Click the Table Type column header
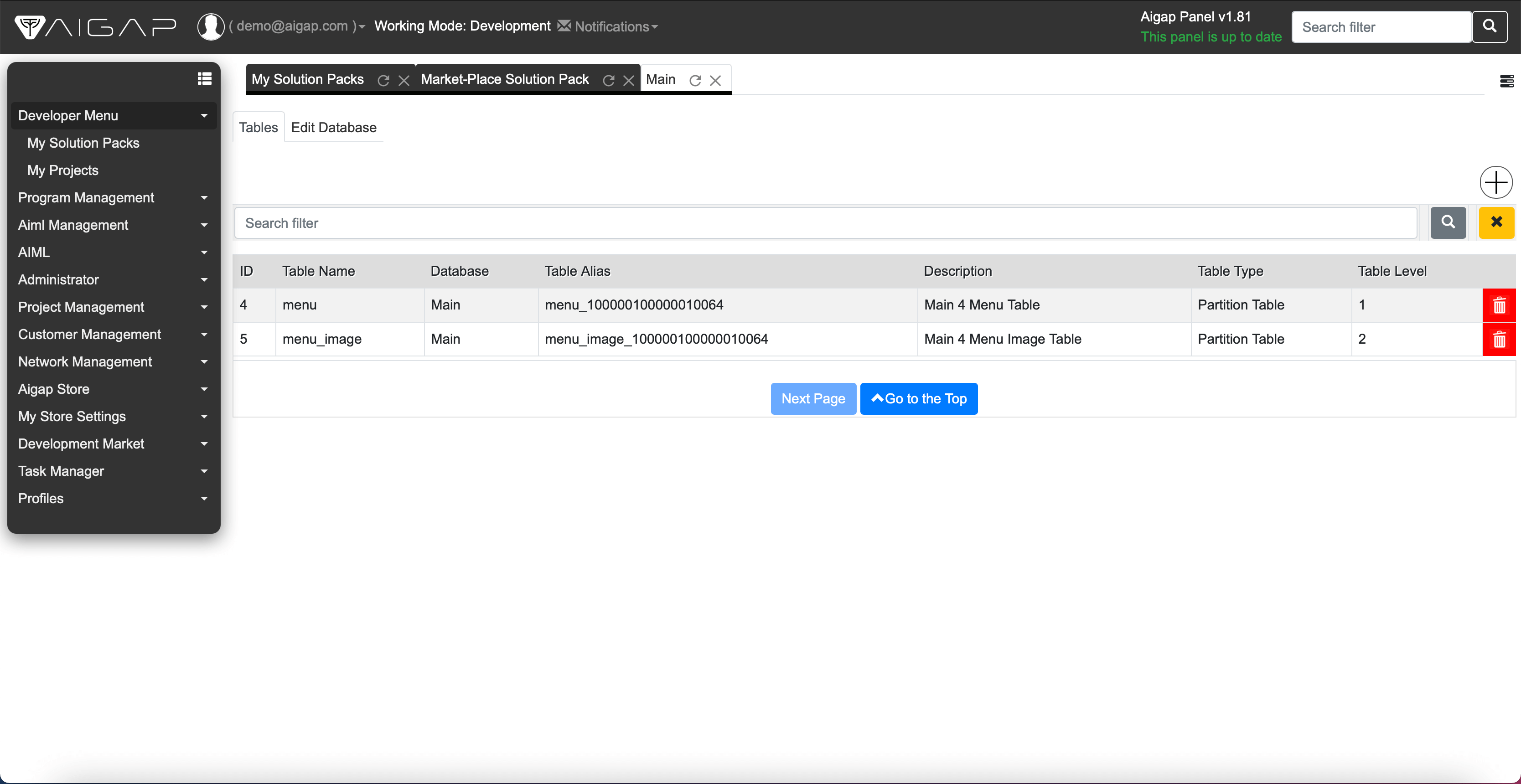The image size is (1521, 784). point(1230,271)
